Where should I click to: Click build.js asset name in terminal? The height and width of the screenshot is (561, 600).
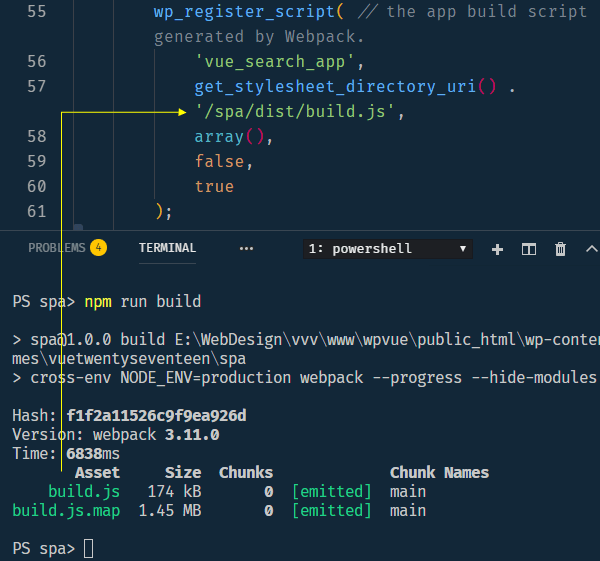pos(84,491)
